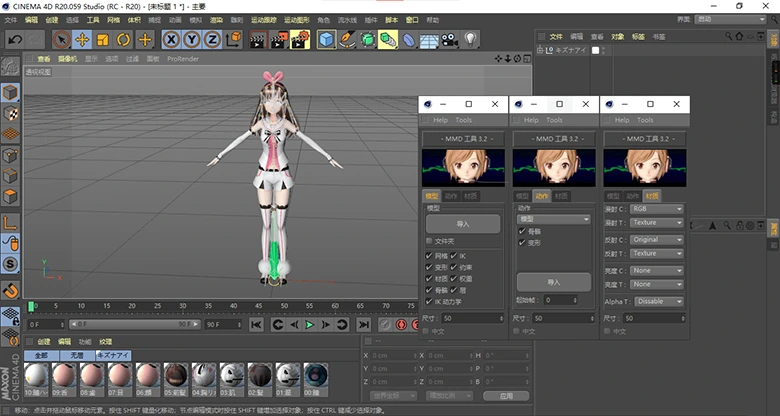
Task: Open the 反射 C Original dropdown
Action: point(657,240)
